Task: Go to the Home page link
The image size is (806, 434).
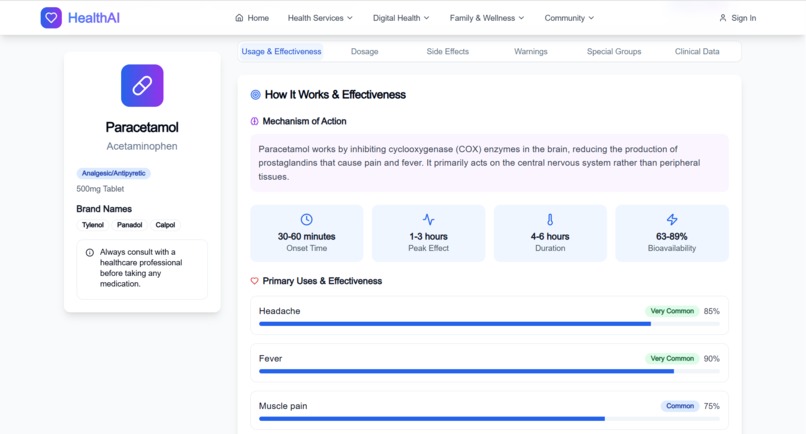Action: 252,18
